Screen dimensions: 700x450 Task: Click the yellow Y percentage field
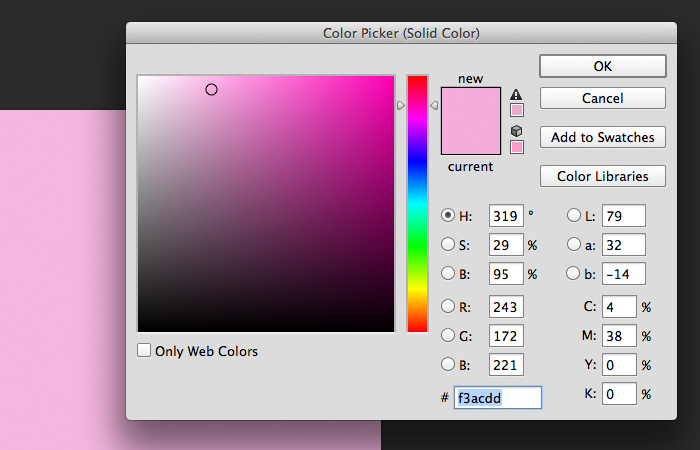[619, 365]
